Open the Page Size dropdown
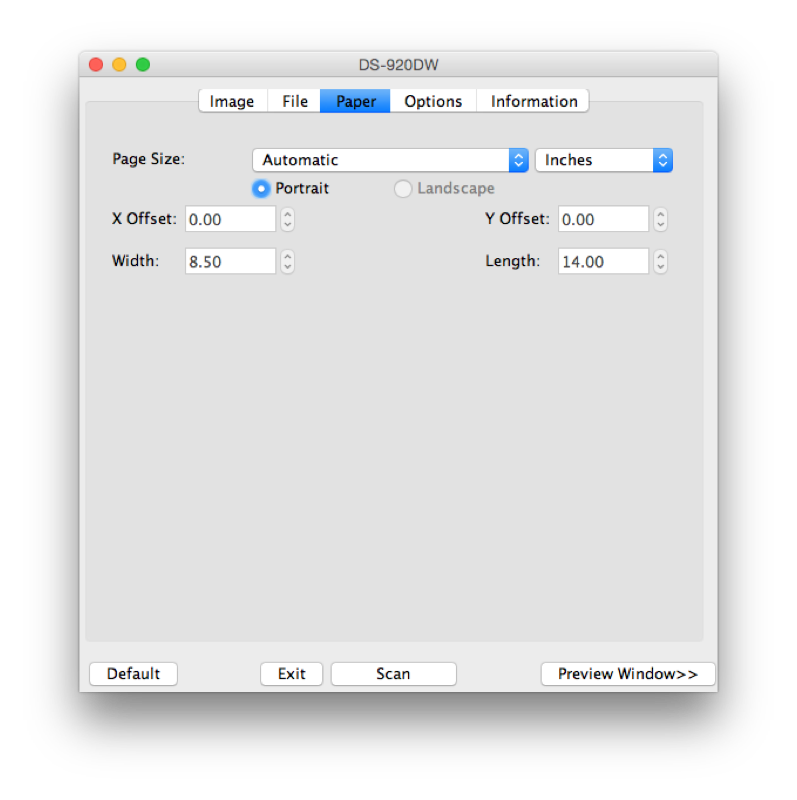Viewport: 797px width, 800px height. tap(390, 160)
